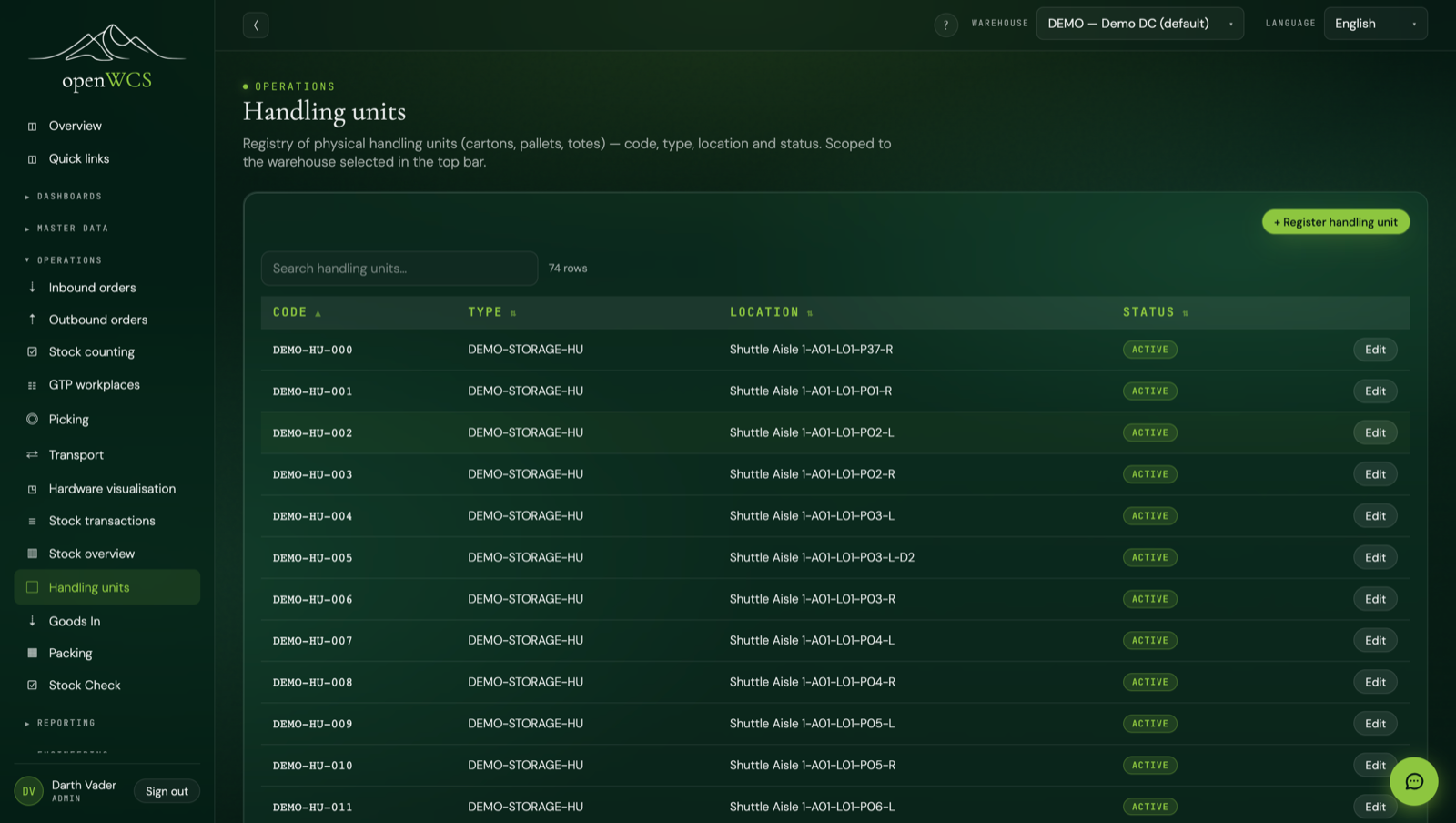The width and height of the screenshot is (1456, 823).
Task: Click Register handling unit button
Action: [x=1335, y=222]
